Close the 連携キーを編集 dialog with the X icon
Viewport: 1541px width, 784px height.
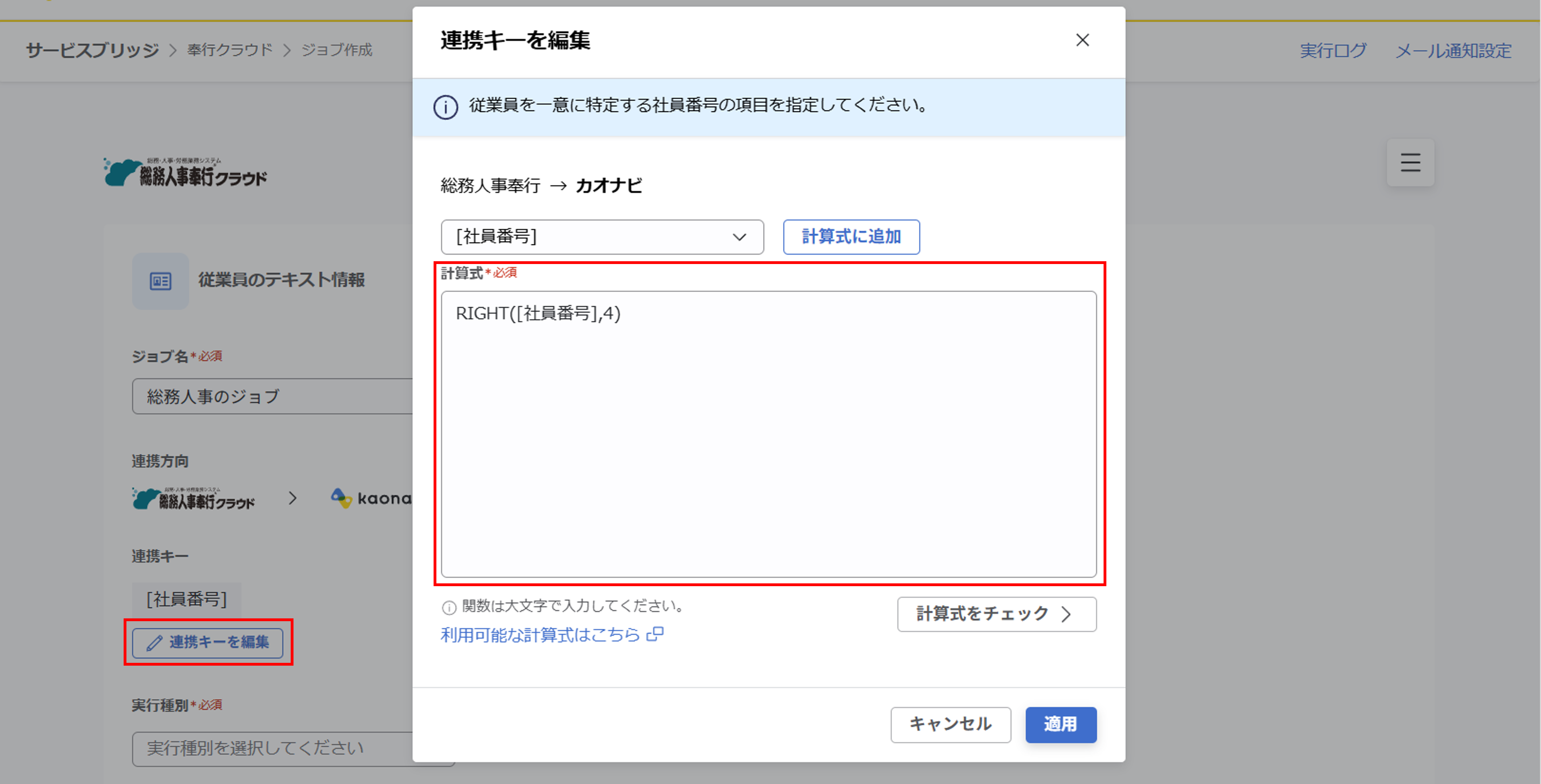pyautogui.click(x=1082, y=40)
